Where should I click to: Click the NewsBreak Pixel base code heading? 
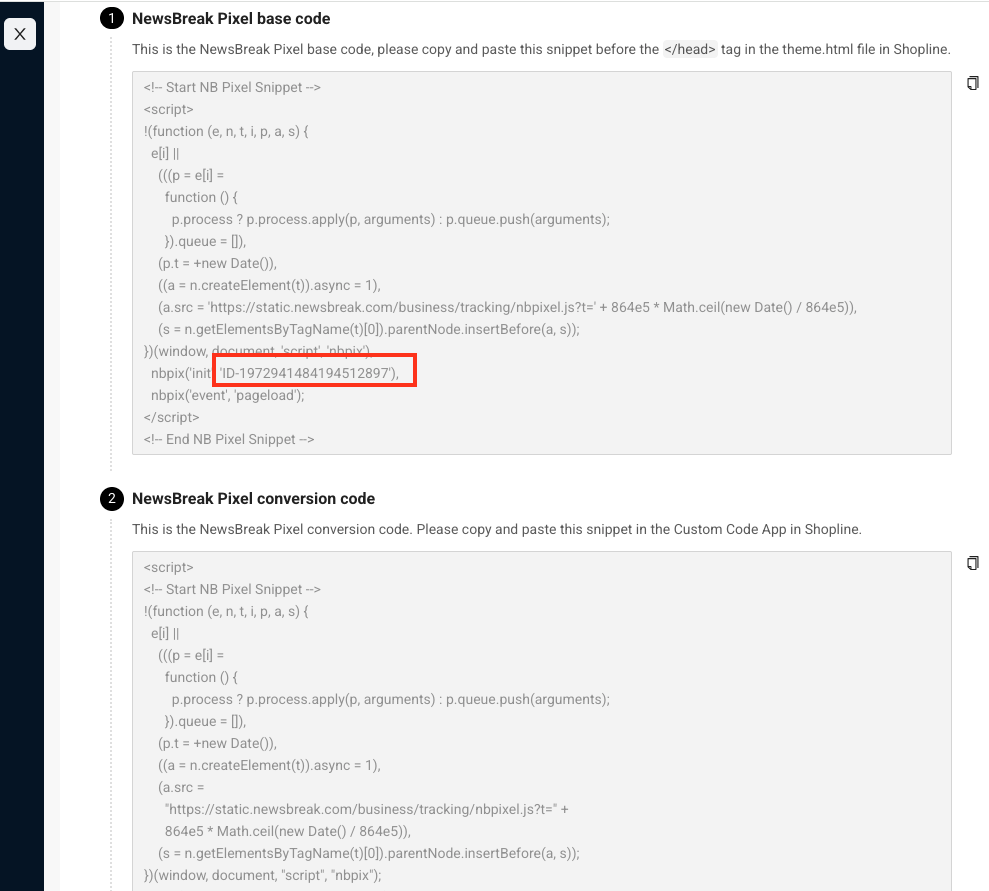(231, 19)
